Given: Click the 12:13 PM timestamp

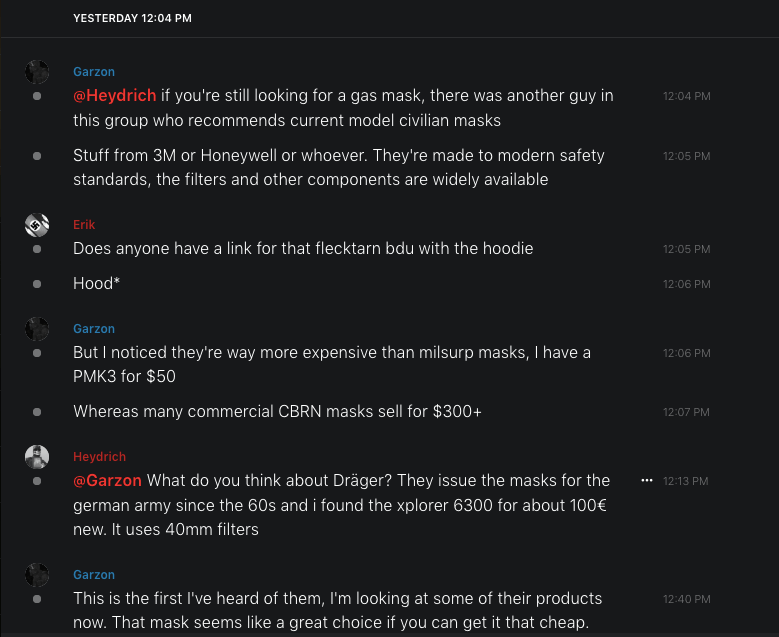Looking at the screenshot, I should click(x=686, y=482).
